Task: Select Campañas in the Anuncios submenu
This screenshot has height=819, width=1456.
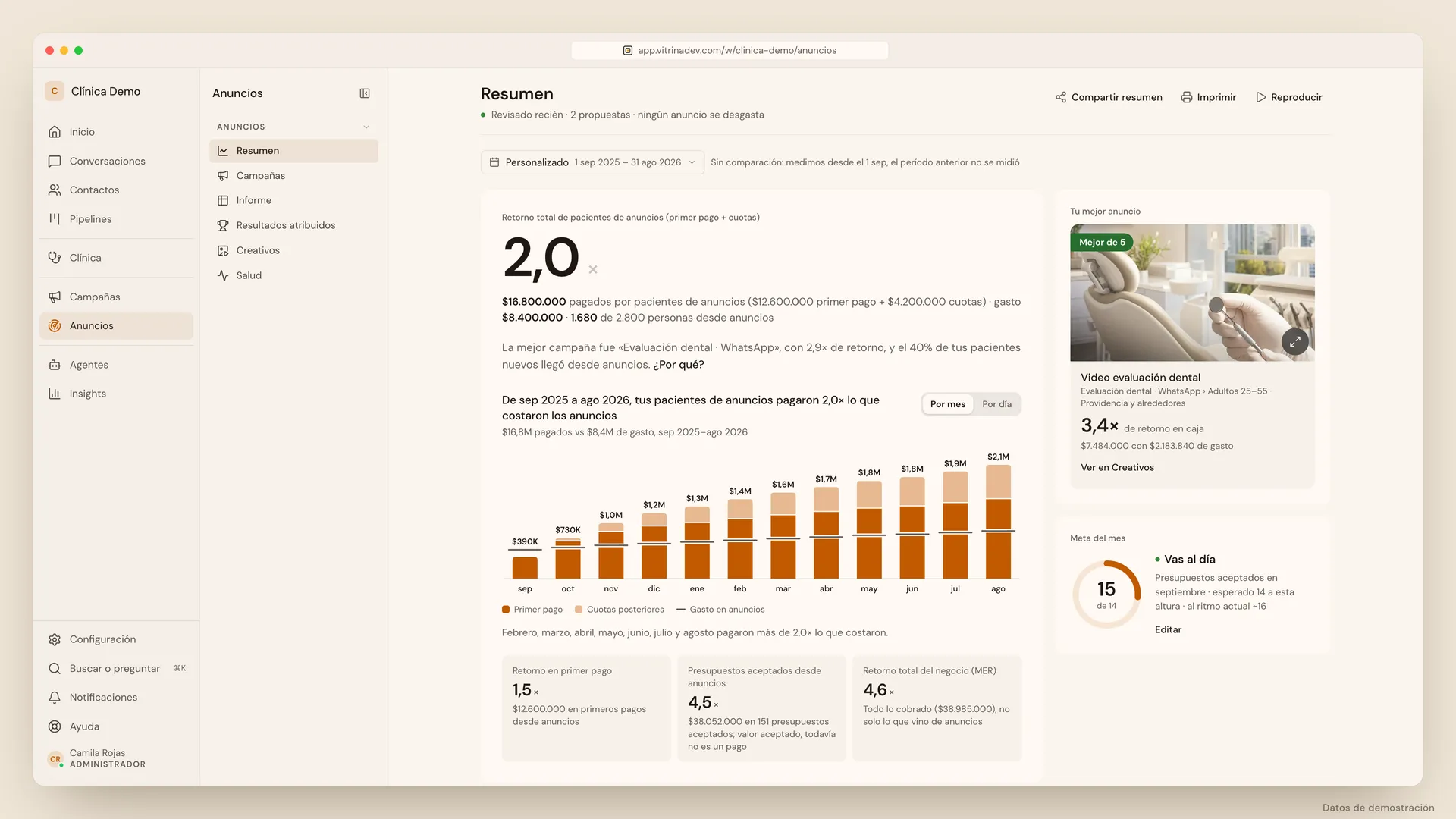Action: (293, 176)
